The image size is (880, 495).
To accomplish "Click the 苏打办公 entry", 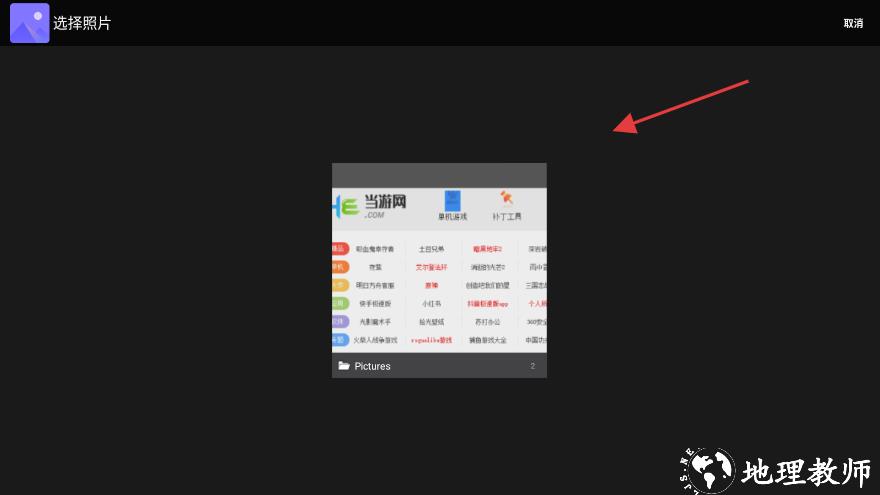I will (487, 322).
